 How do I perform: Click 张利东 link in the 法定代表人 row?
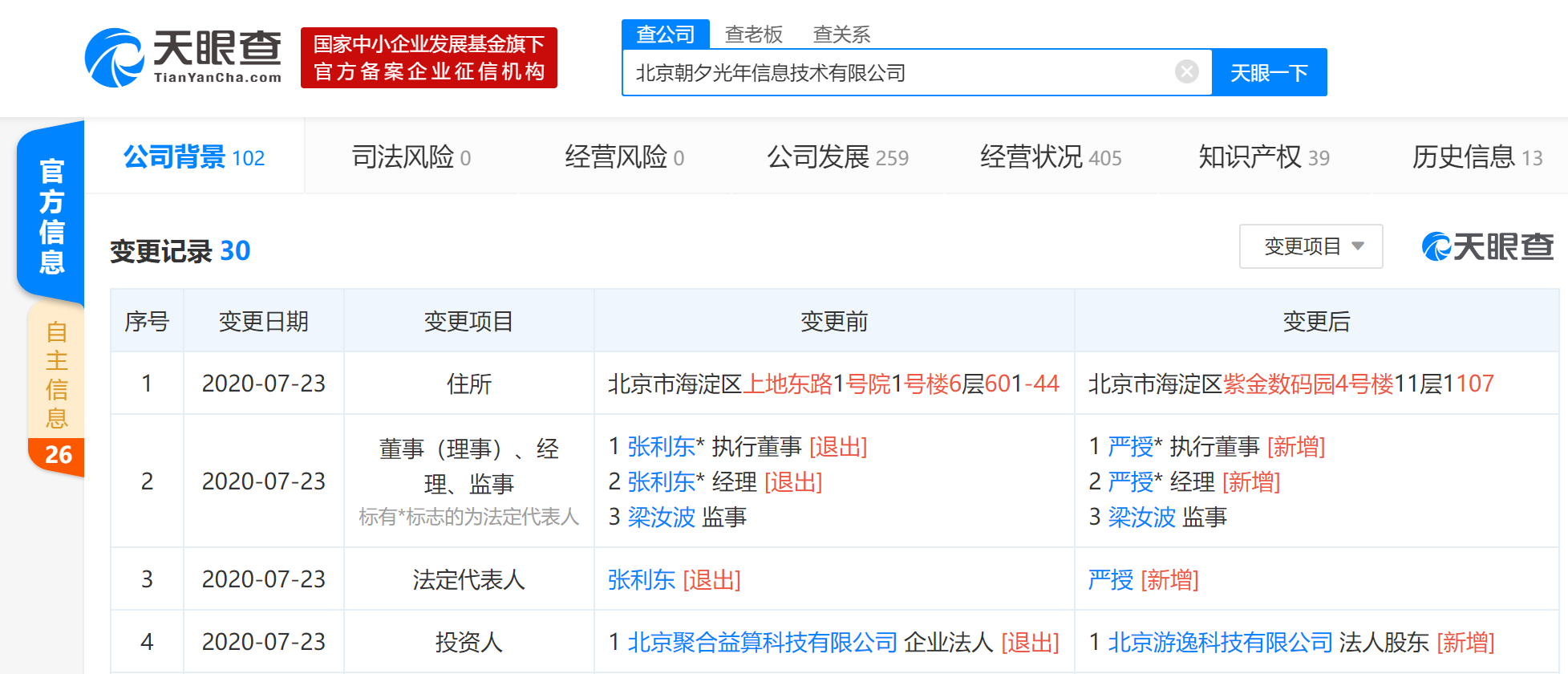(x=642, y=579)
